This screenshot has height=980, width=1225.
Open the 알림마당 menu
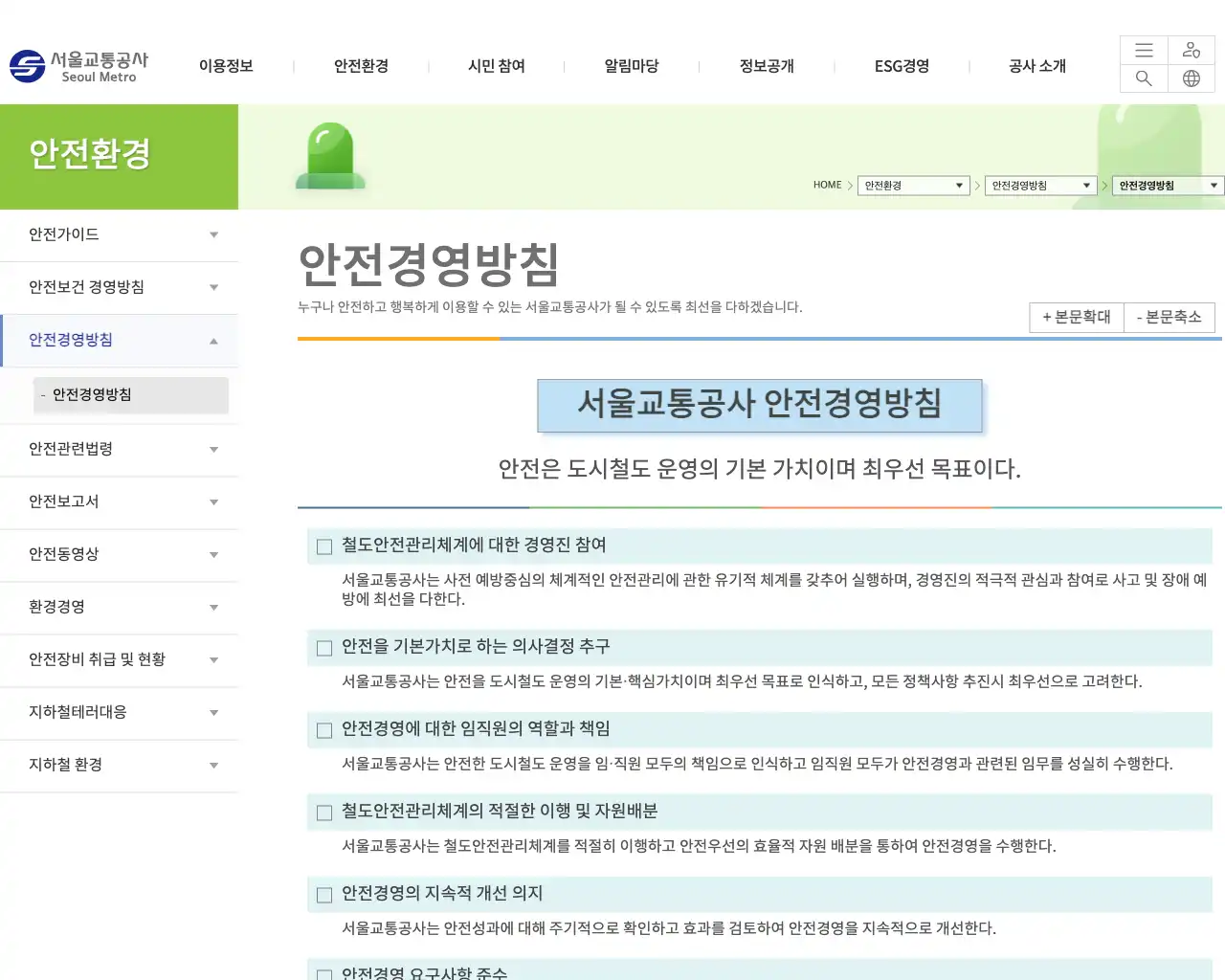pos(632,66)
